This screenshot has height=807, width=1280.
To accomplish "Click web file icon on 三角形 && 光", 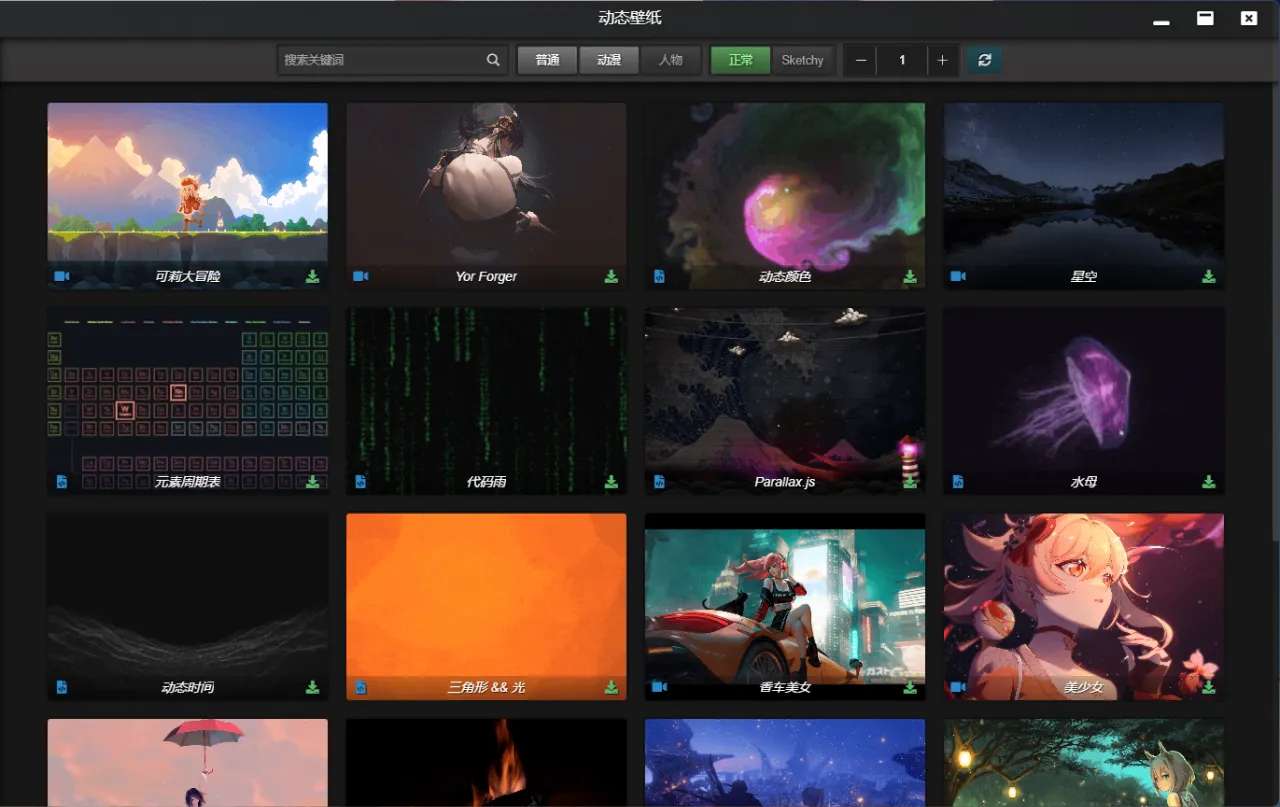I will click(x=361, y=687).
